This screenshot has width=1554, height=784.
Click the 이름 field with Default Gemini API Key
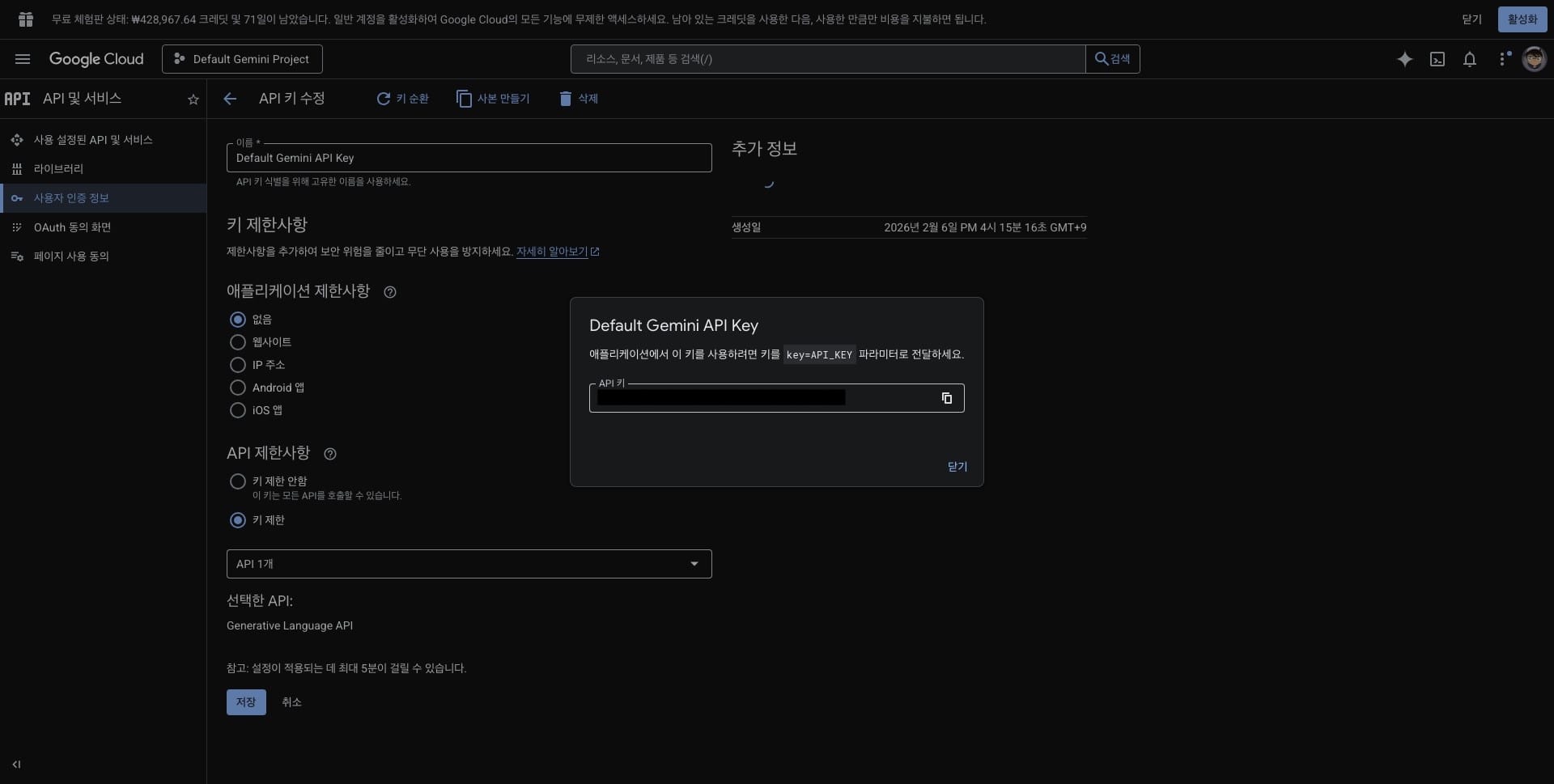point(469,158)
